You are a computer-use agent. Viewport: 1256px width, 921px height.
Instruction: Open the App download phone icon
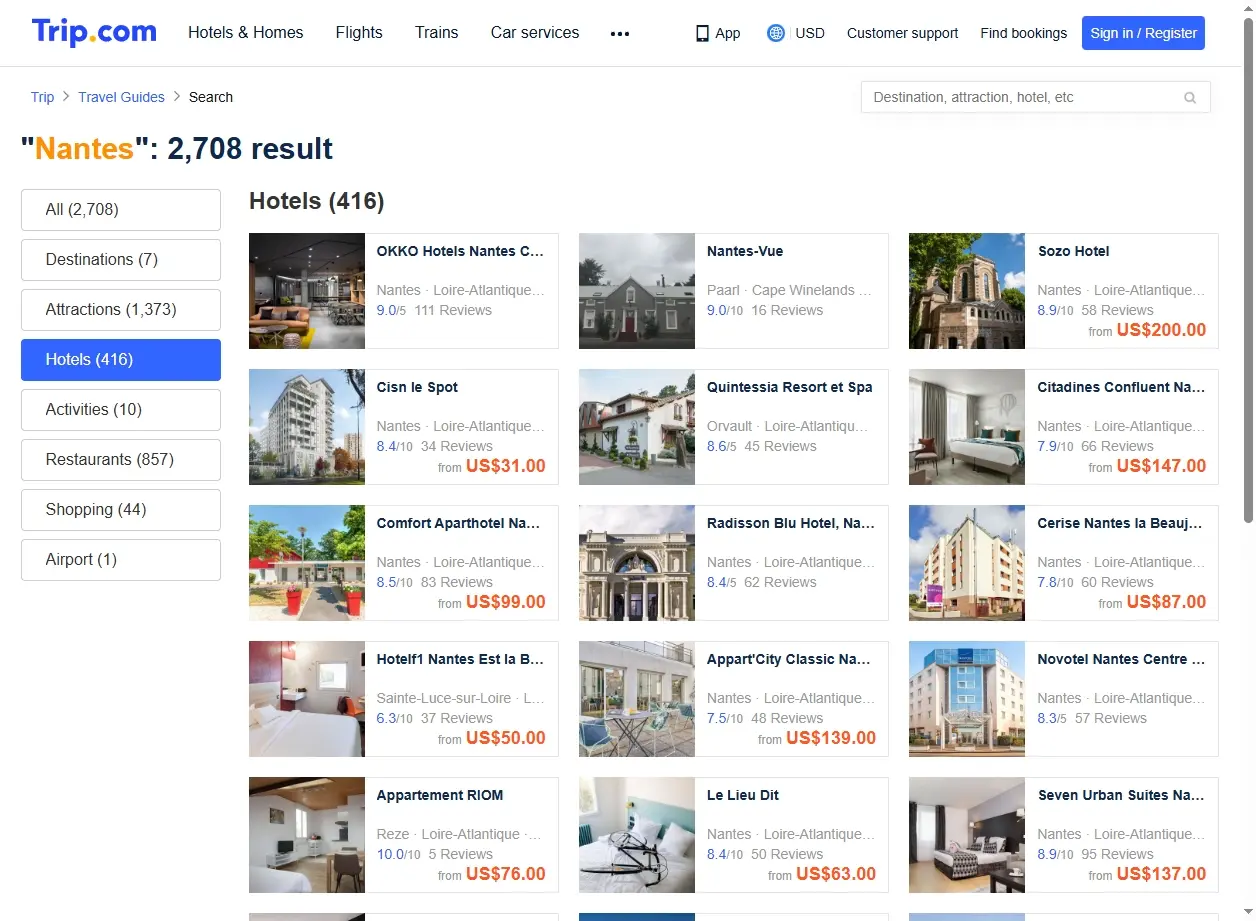(702, 33)
